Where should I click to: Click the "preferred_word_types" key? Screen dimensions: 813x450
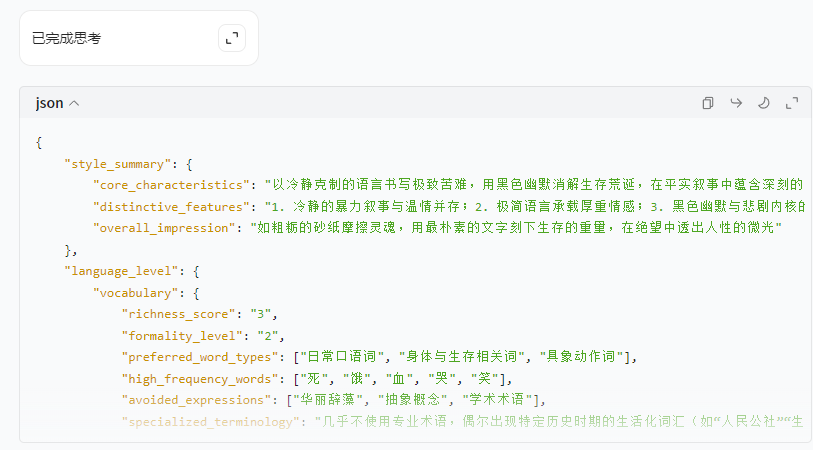coord(200,357)
